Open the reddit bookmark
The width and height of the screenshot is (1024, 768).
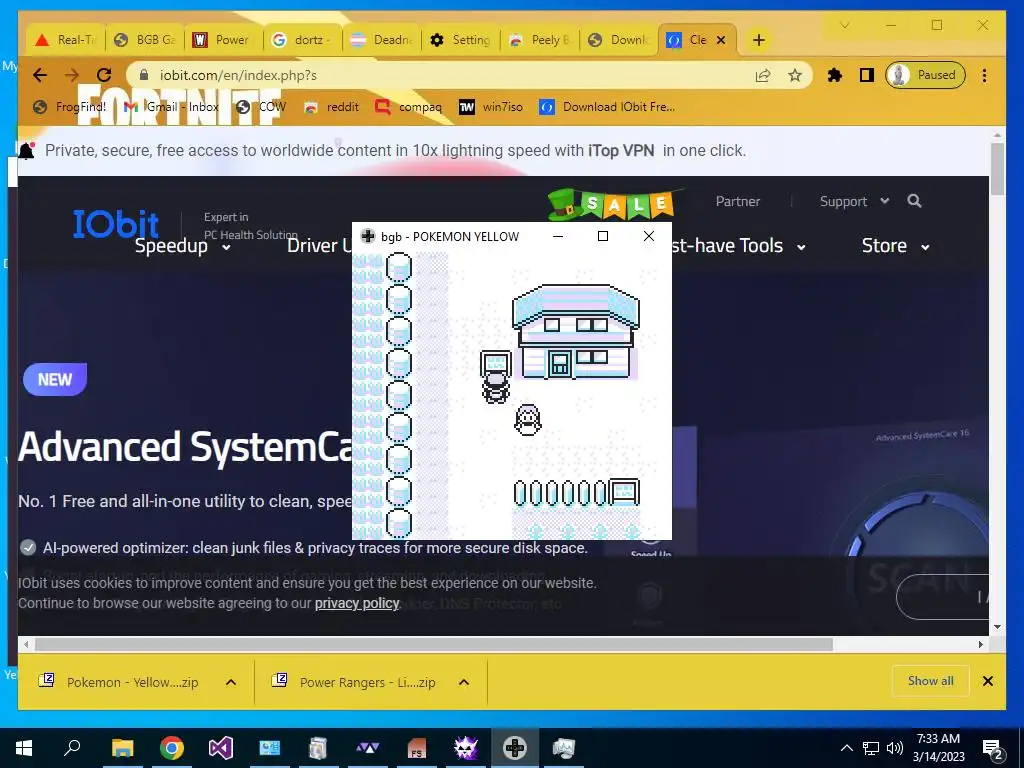point(332,106)
